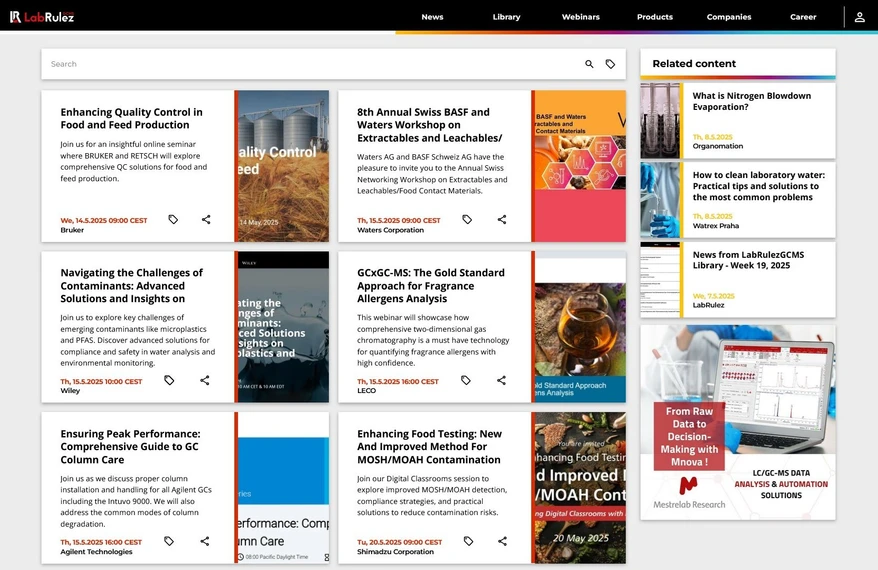Click the Waters Corporation company name

[x=390, y=230]
